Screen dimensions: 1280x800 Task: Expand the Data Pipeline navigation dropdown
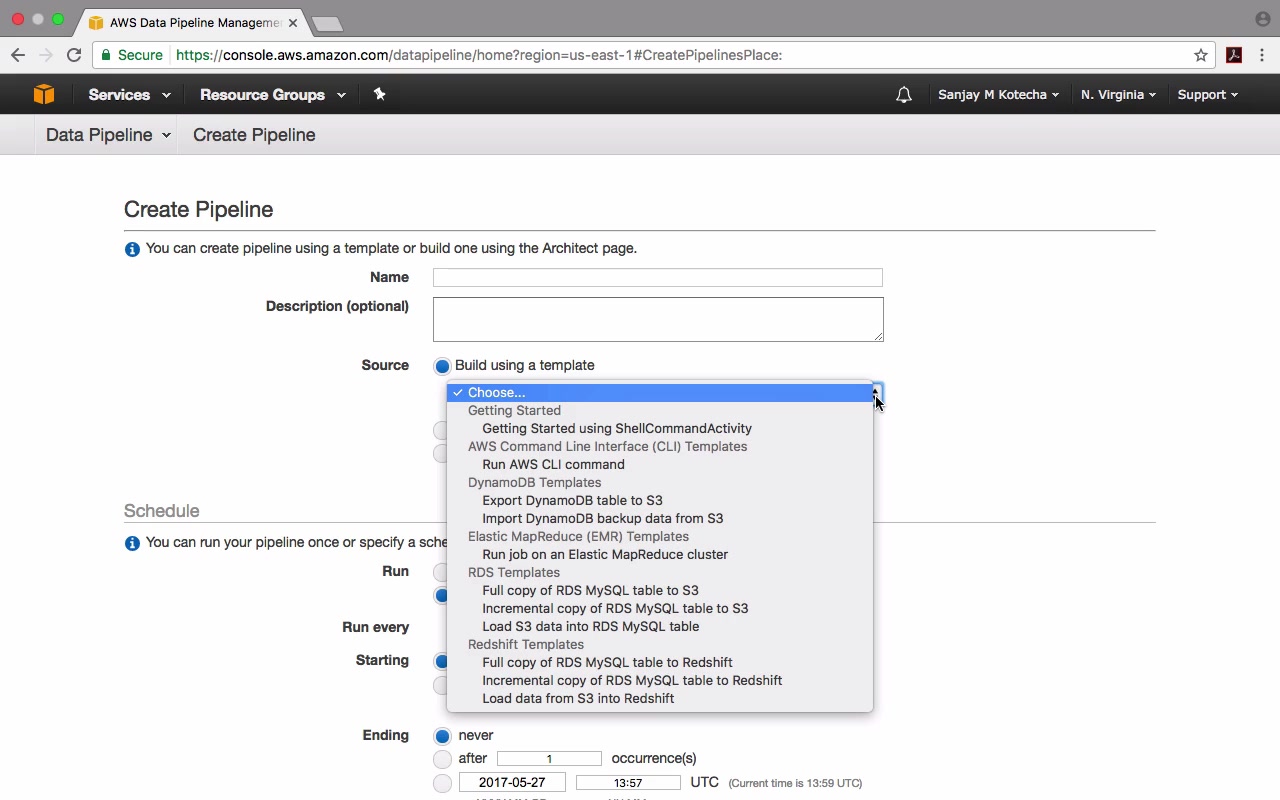coord(108,135)
